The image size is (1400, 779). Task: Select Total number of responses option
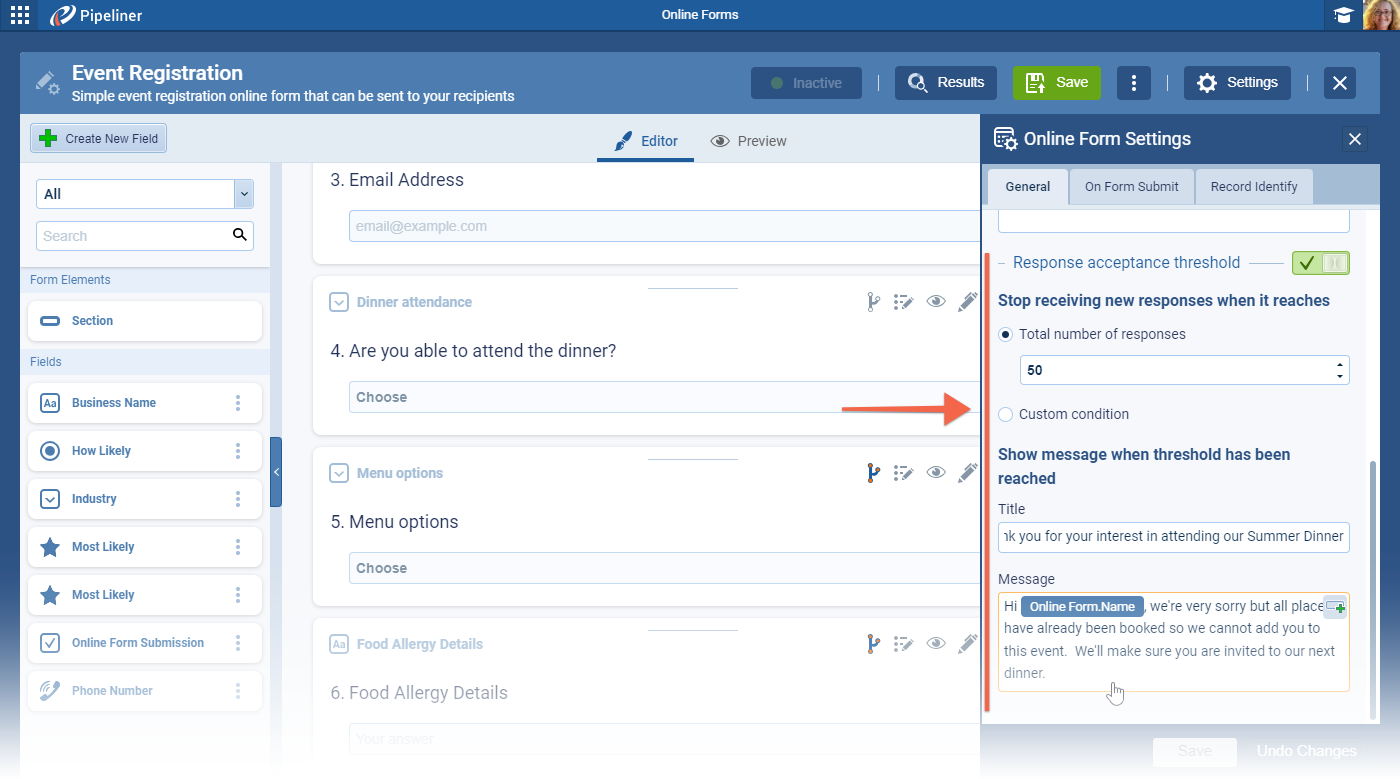point(1006,334)
